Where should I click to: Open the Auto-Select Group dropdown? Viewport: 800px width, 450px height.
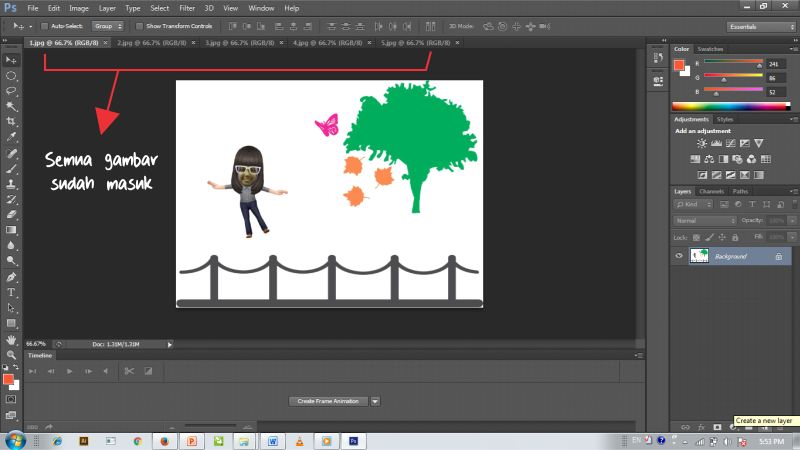108,26
